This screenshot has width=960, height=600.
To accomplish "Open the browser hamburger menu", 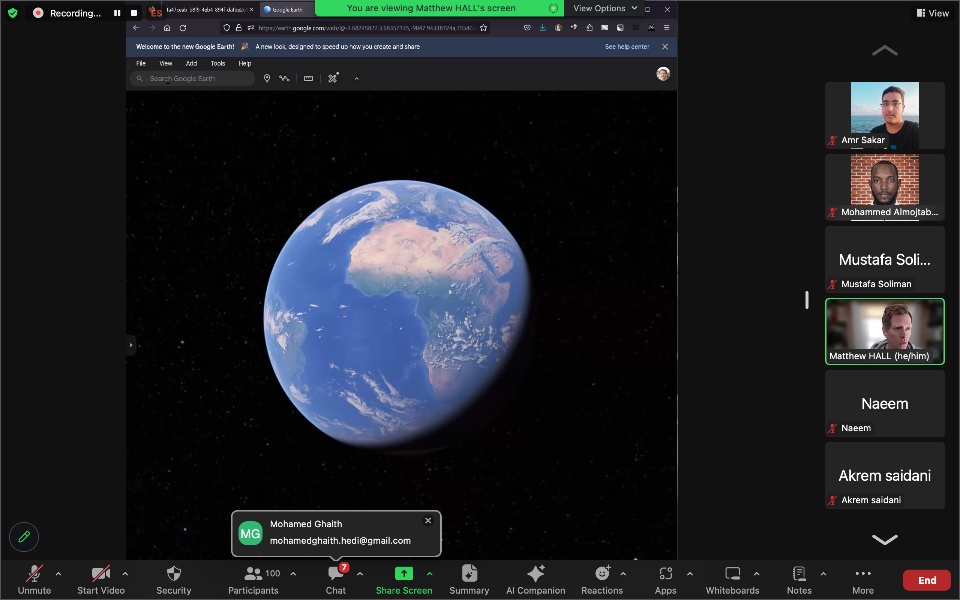I will coord(667,28).
